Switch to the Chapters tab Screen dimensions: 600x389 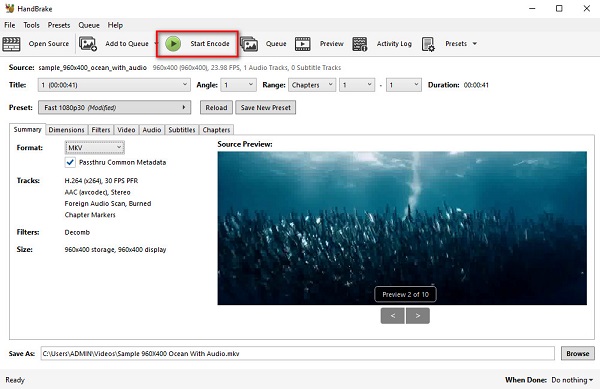point(217,130)
